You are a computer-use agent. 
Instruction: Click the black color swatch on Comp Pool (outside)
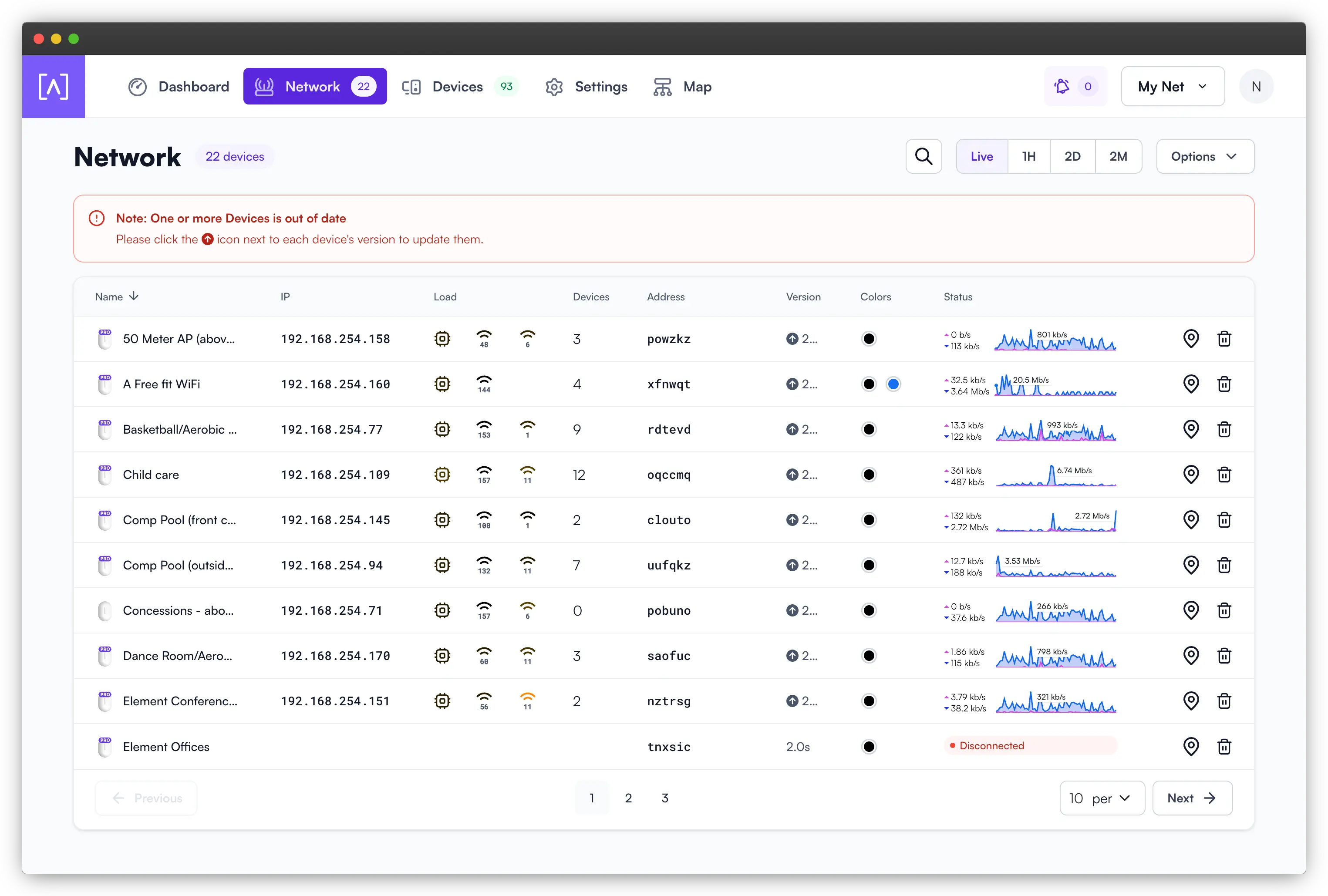pos(869,565)
